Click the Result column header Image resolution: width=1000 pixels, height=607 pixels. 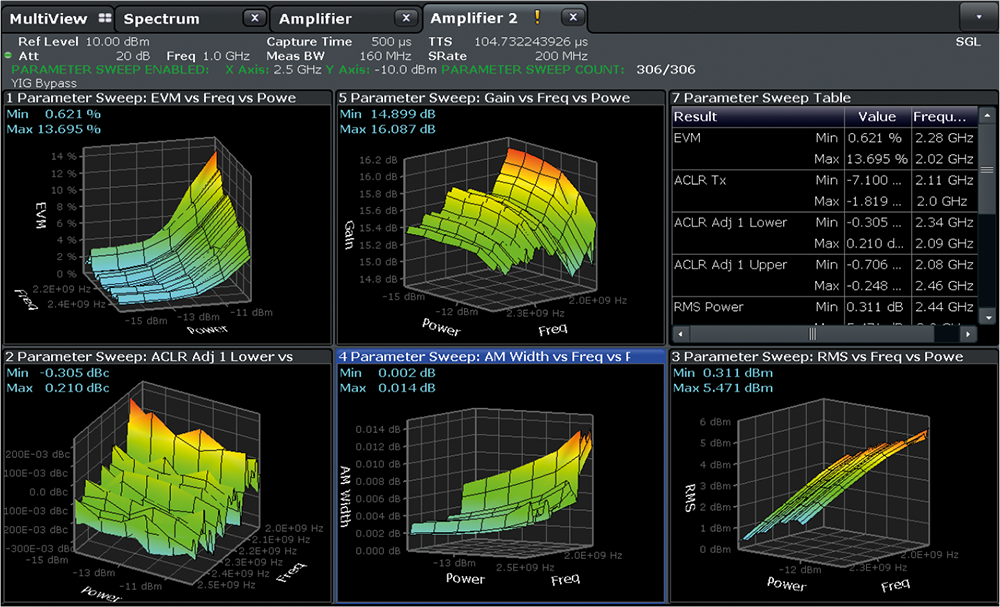point(695,116)
